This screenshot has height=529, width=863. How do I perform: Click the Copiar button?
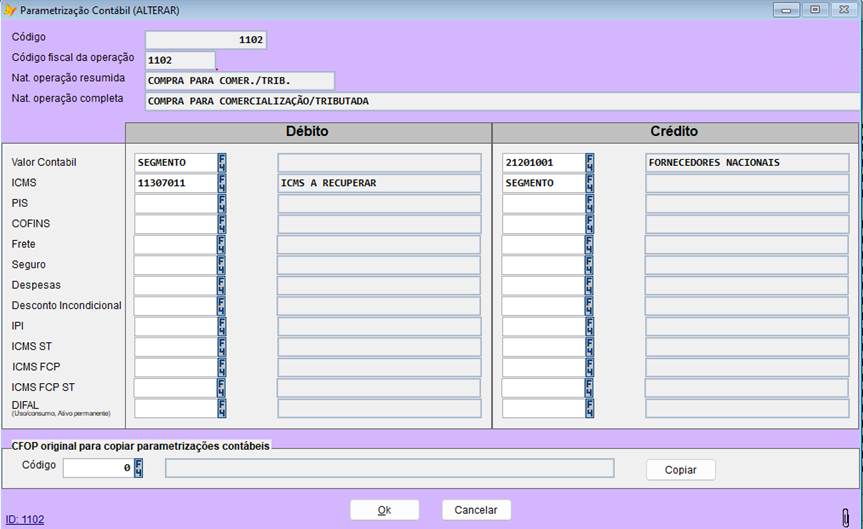pos(680,470)
